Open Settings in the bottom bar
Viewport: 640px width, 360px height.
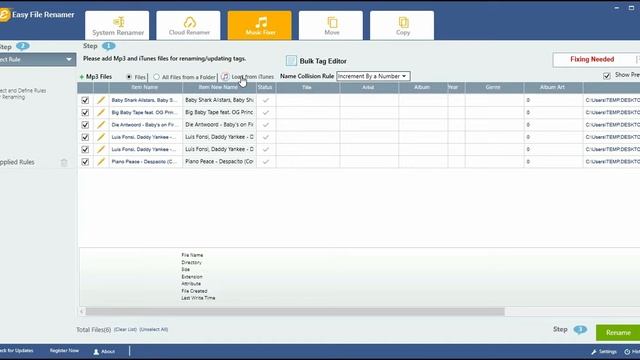coord(604,351)
